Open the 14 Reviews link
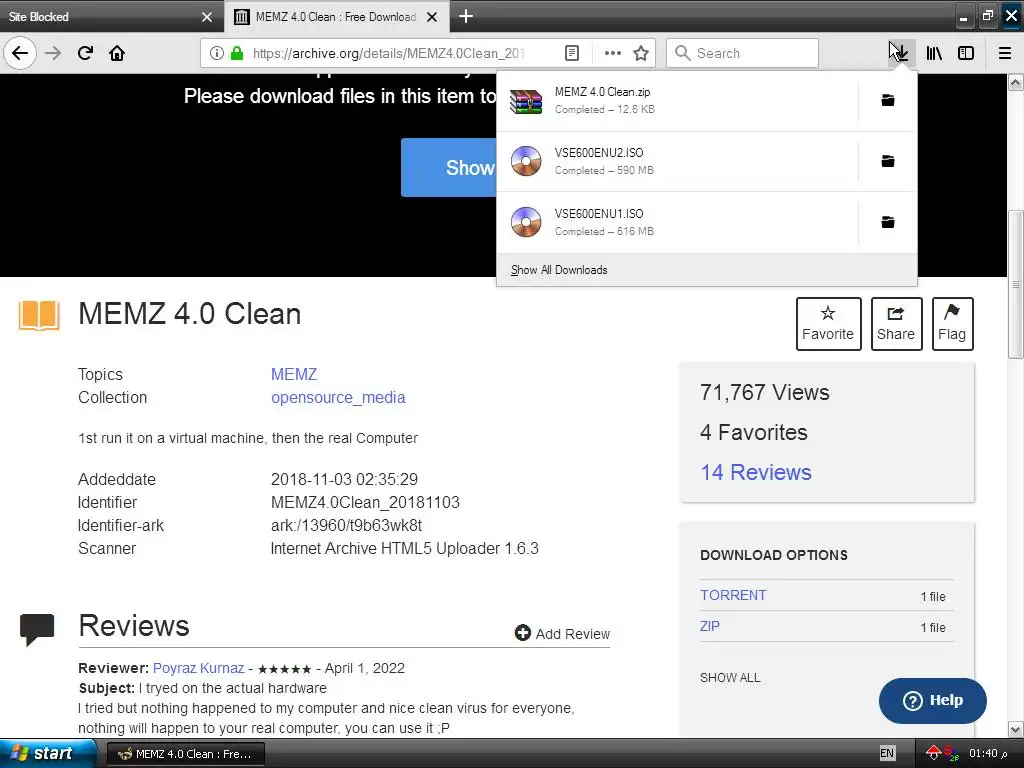 tap(756, 472)
